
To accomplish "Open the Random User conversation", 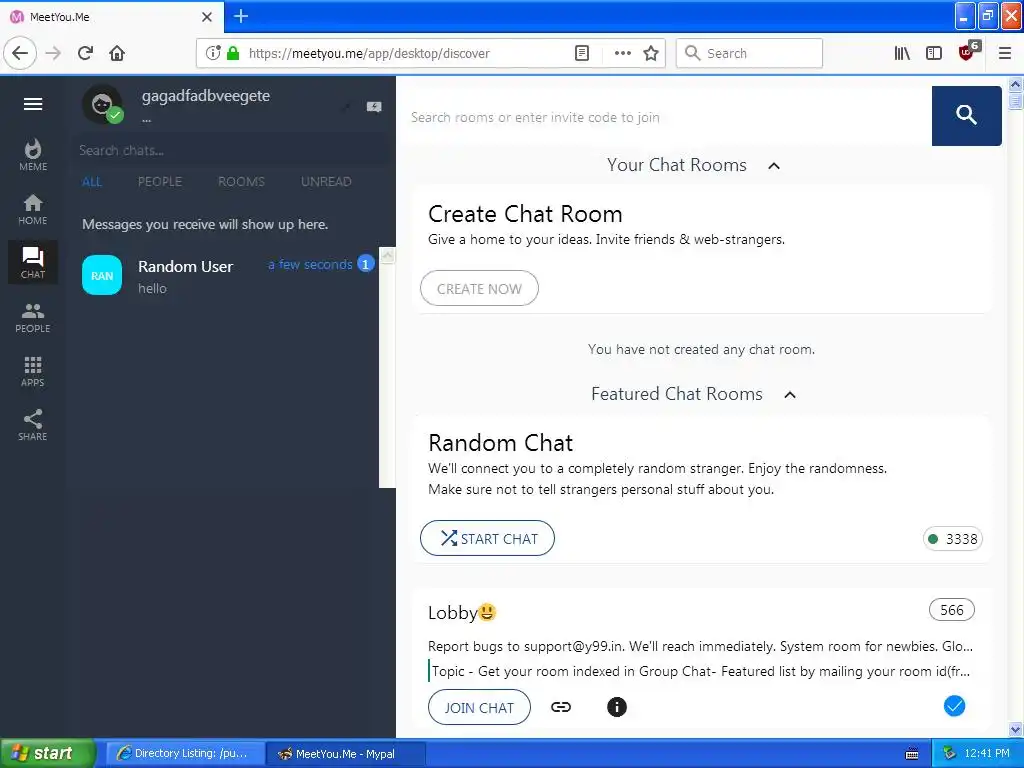I will 227,276.
